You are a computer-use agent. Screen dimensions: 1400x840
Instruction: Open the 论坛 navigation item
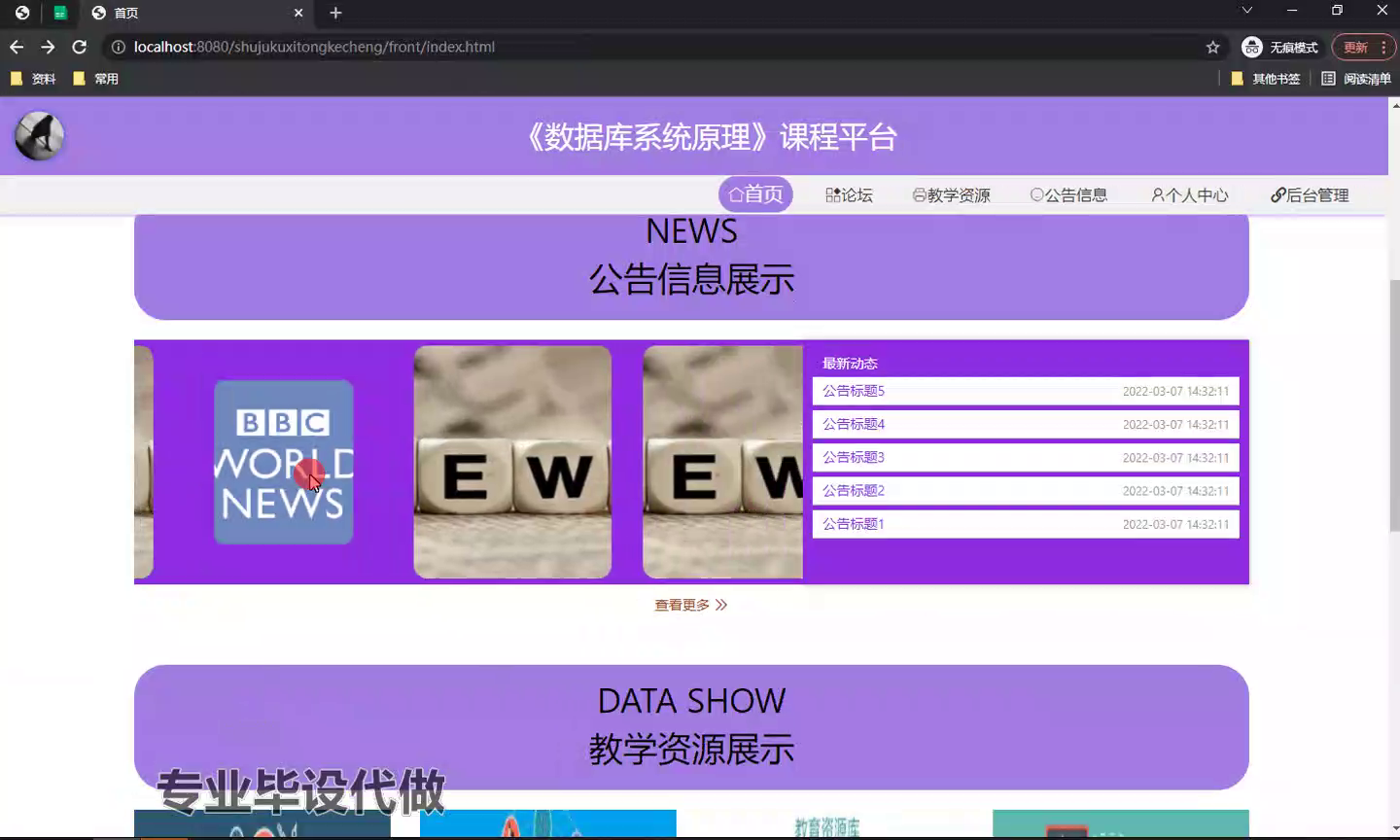(x=849, y=195)
